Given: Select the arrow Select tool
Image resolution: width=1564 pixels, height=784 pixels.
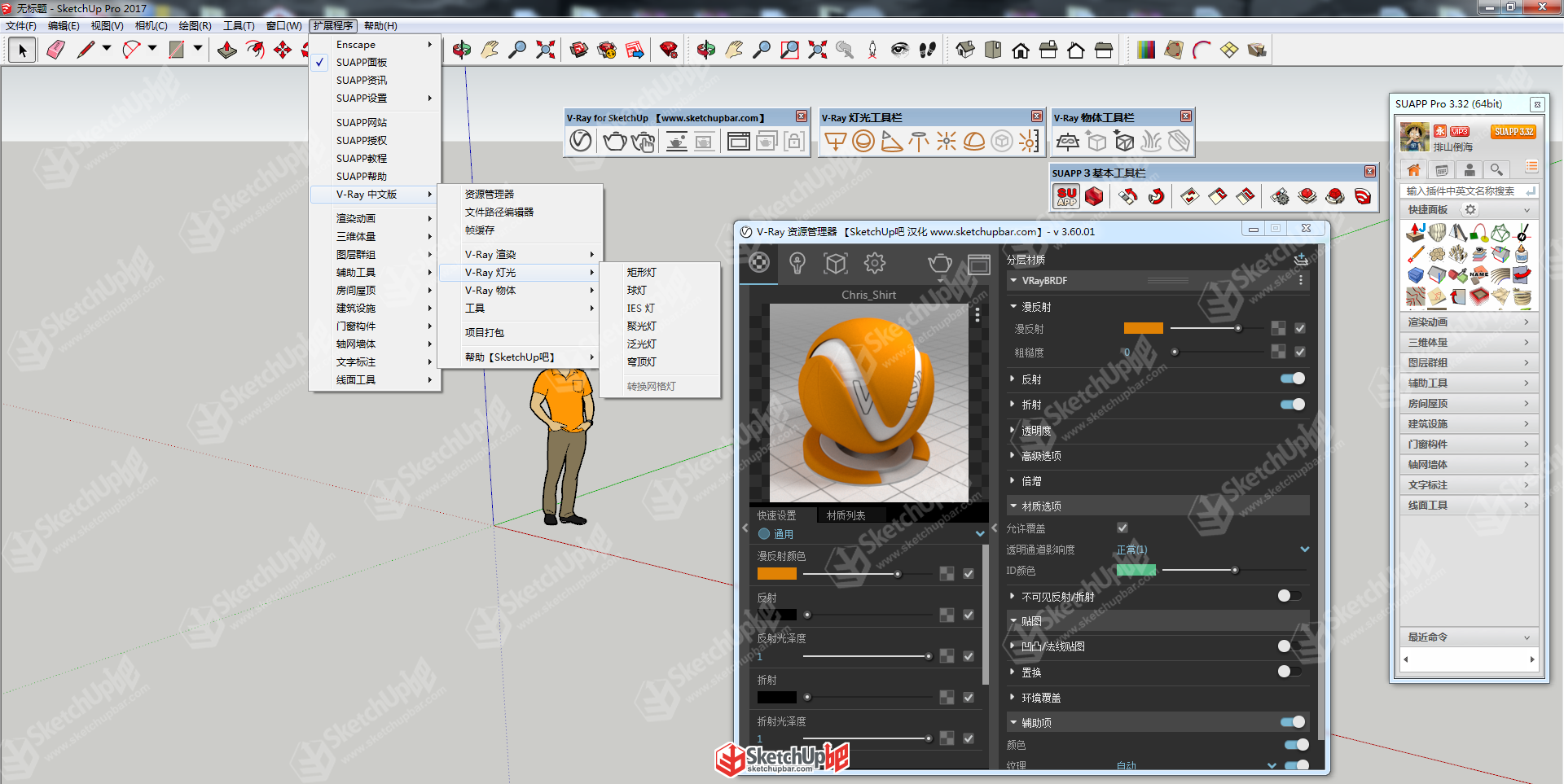Looking at the screenshot, I should [x=22, y=50].
